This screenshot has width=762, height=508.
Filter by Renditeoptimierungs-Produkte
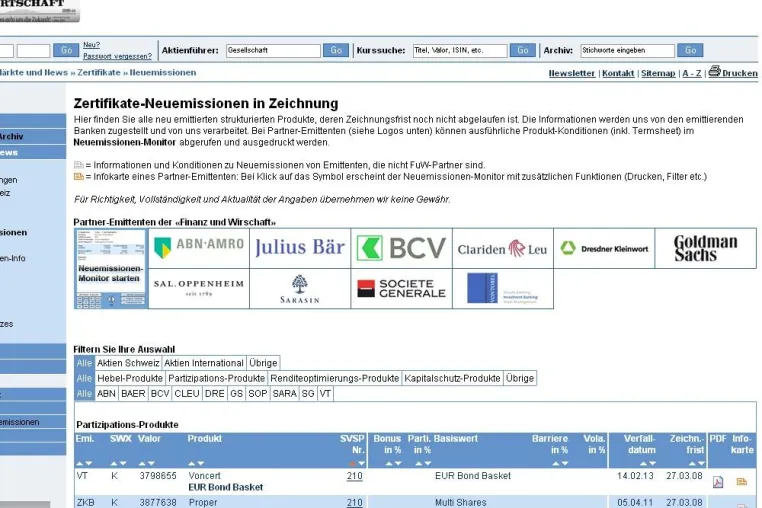334,378
